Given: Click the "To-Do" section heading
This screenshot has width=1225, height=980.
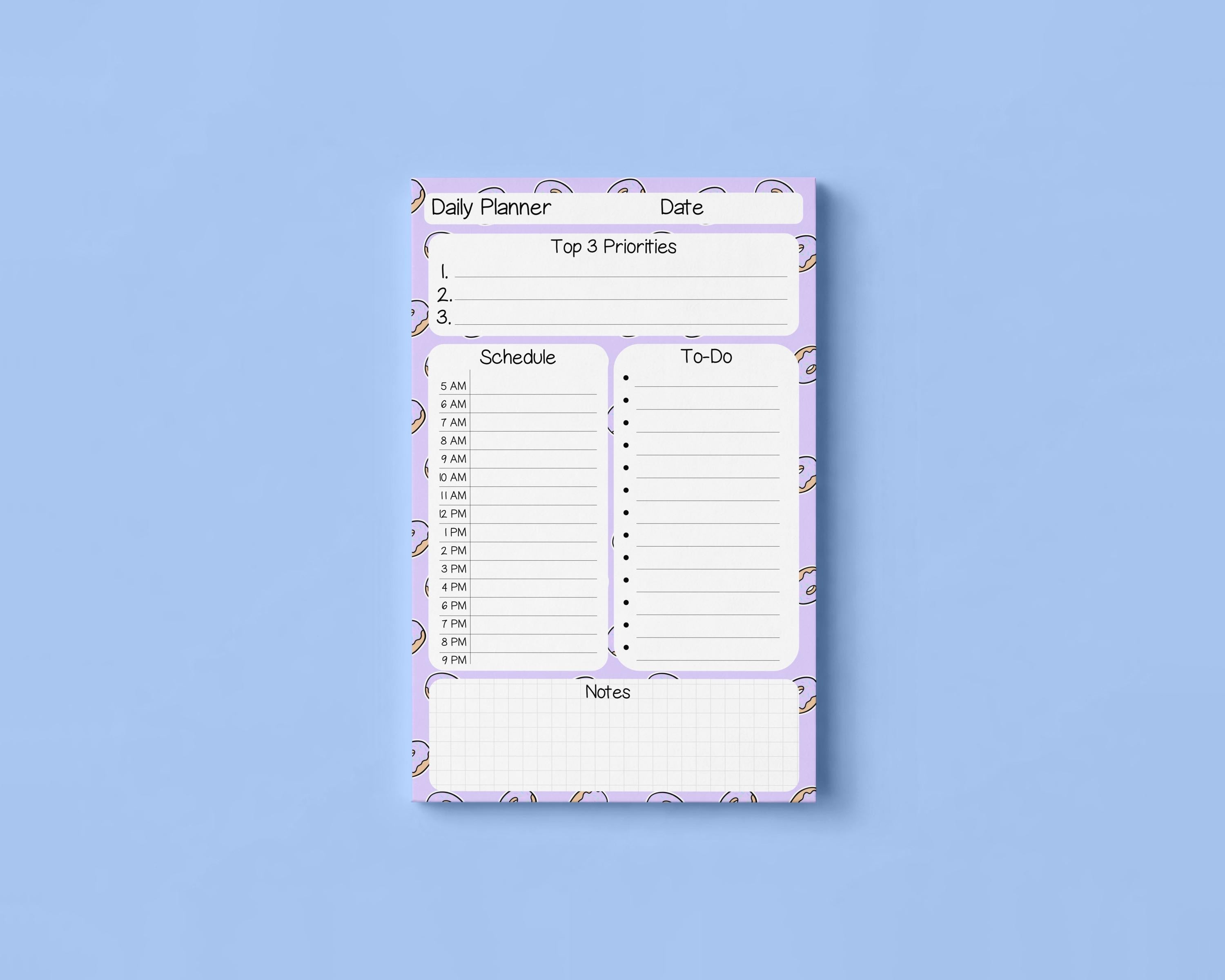Looking at the screenshot, I should tap(706, 356).
